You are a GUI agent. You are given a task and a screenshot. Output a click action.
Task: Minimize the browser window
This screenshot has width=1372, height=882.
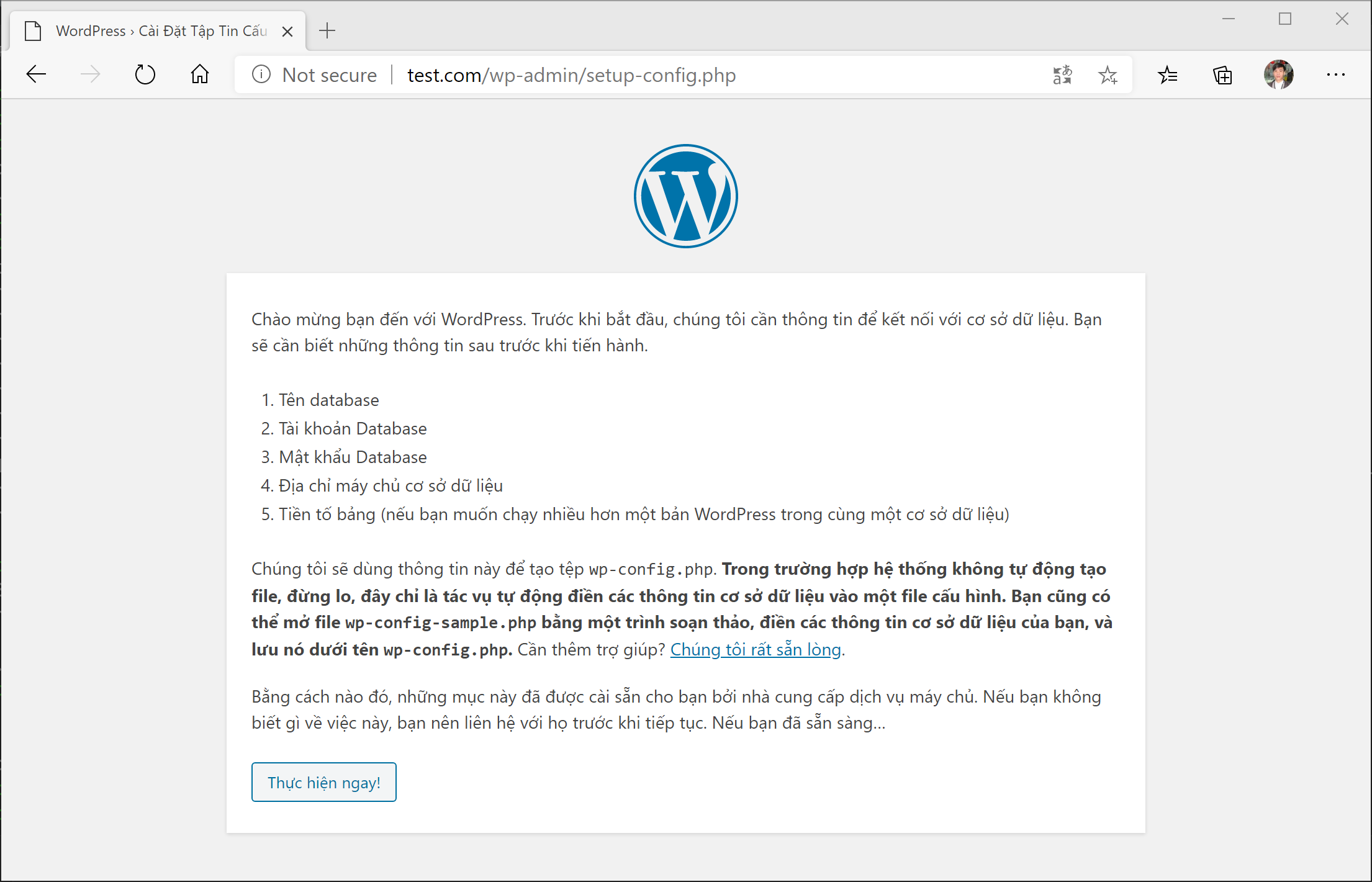(x=1228, y=19)
